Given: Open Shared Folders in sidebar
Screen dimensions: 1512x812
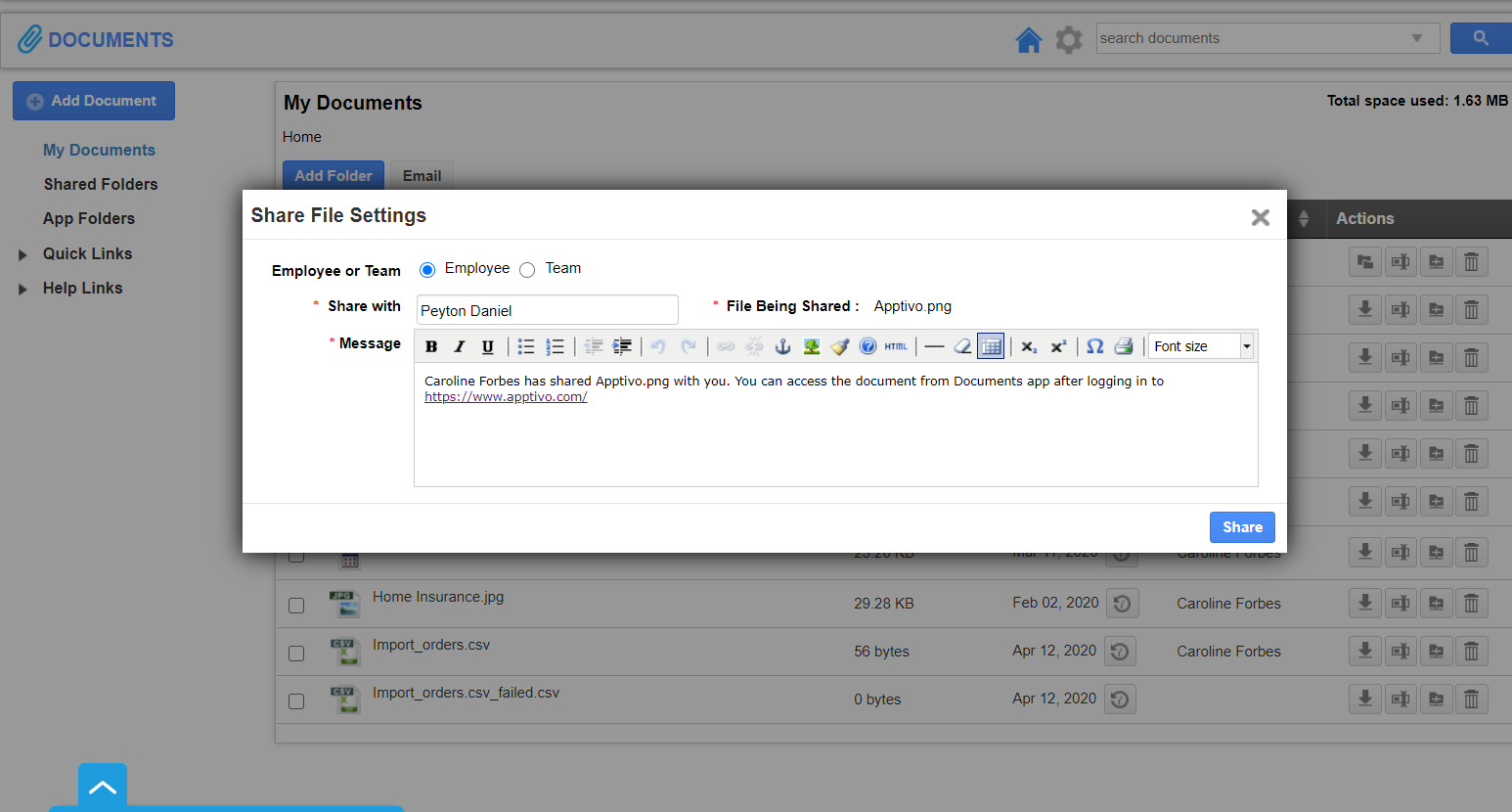Looking at the screenshot, I should pyautogui.click(x=101, y=184).
